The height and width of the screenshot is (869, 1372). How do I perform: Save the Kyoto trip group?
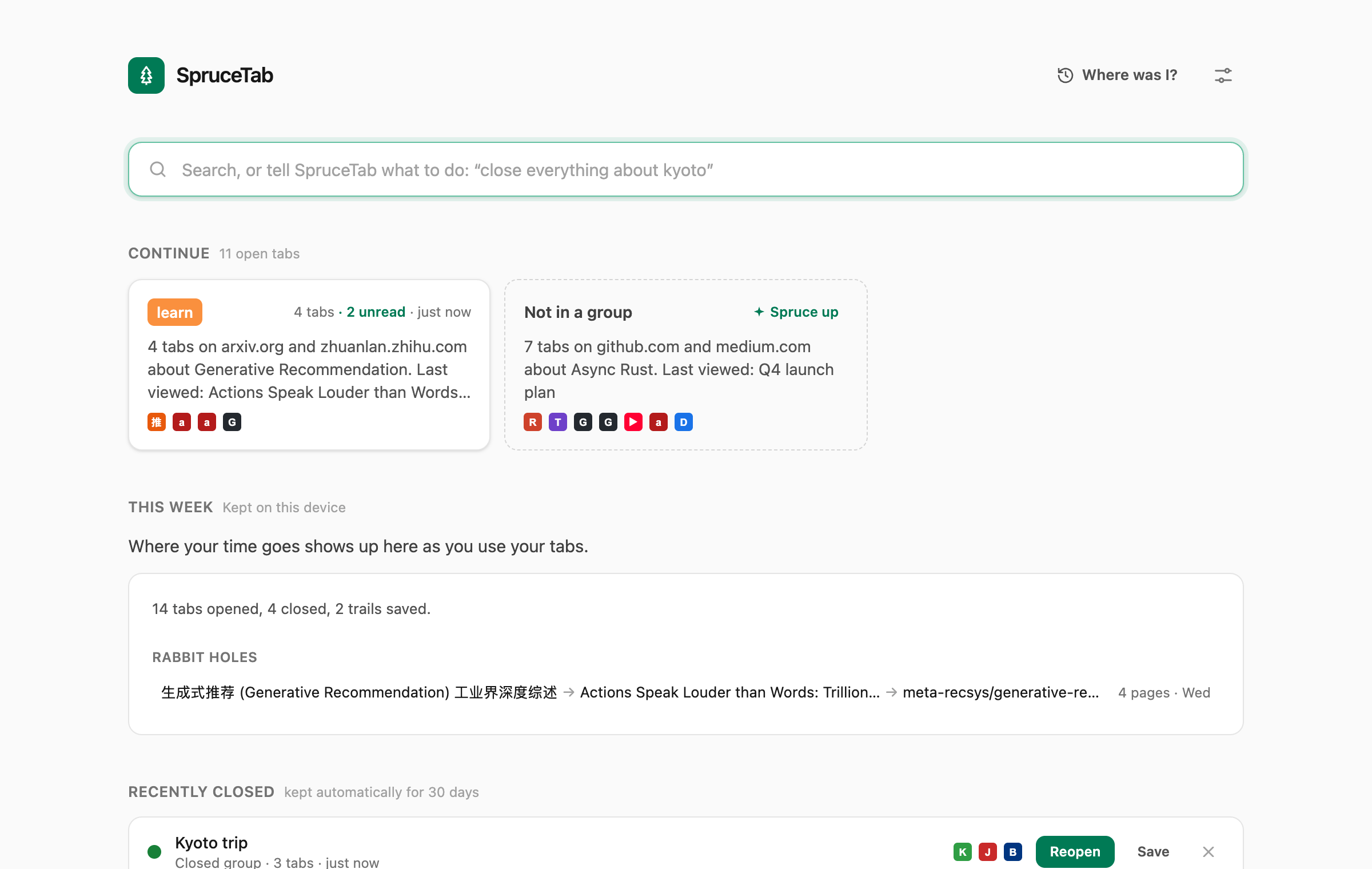1153,852
